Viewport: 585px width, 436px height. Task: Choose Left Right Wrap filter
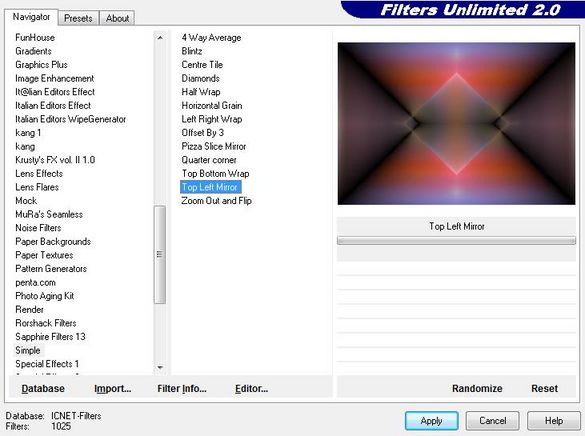tap(212, 119)
